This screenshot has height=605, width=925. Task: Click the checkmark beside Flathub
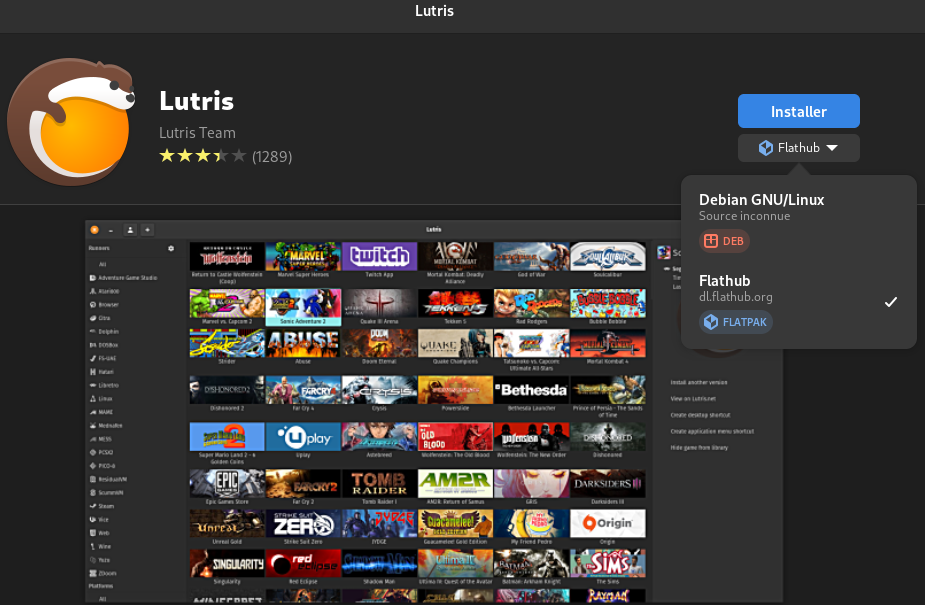point(891,302)
